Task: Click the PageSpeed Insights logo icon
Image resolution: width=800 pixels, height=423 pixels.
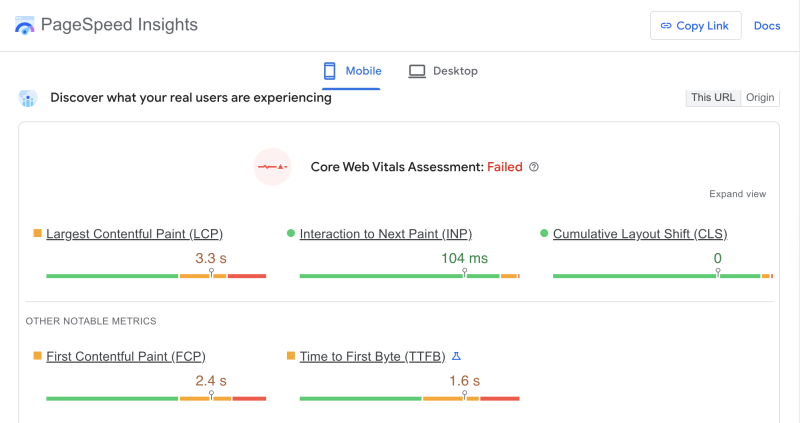Action: click(25, 26)
